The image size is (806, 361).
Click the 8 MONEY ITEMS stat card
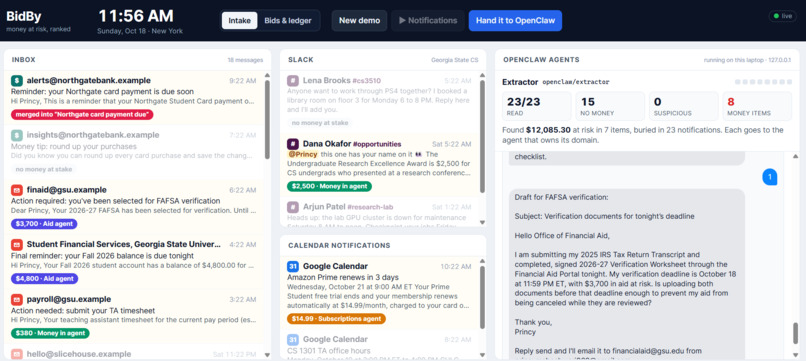757,106
